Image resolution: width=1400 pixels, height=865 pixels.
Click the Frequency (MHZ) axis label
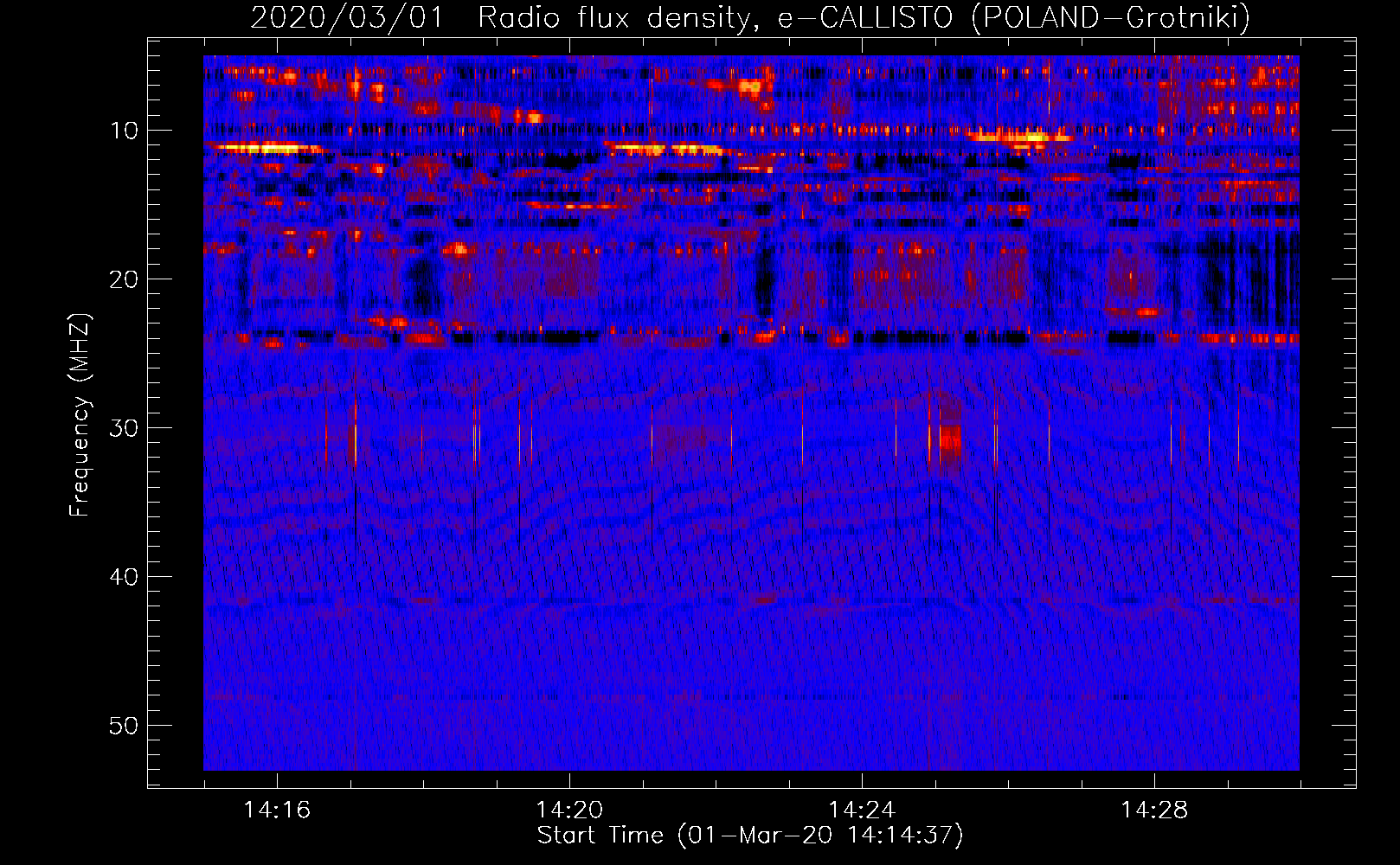pyautogui.click(x=79, y=415)
